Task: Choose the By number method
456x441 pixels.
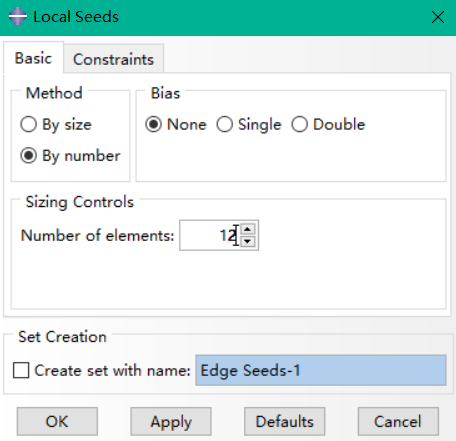Action: click(28, 156)
